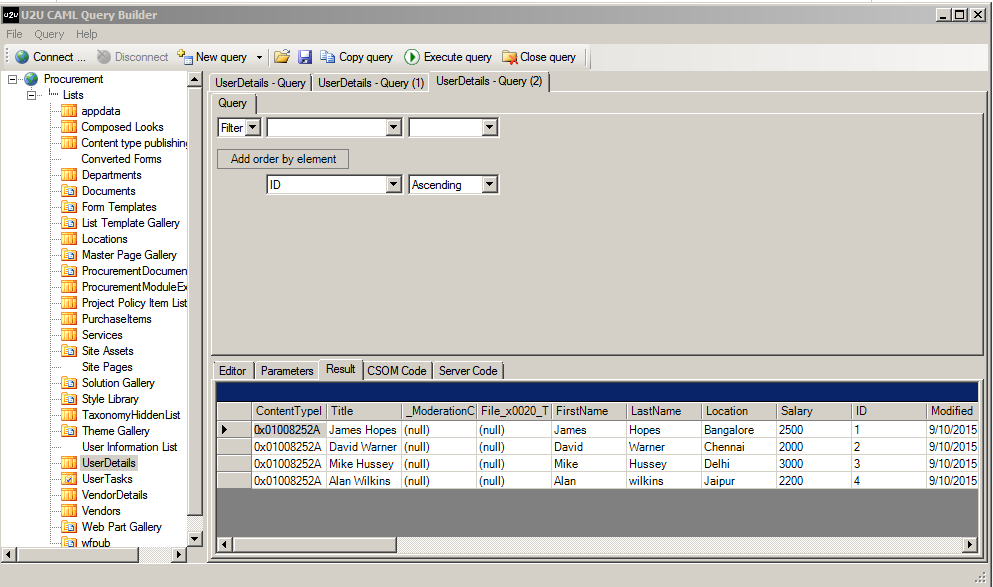Click the open folder icon
Image resolution: width=993 pixels, height=587 pixels.
(x=282, y=57)
